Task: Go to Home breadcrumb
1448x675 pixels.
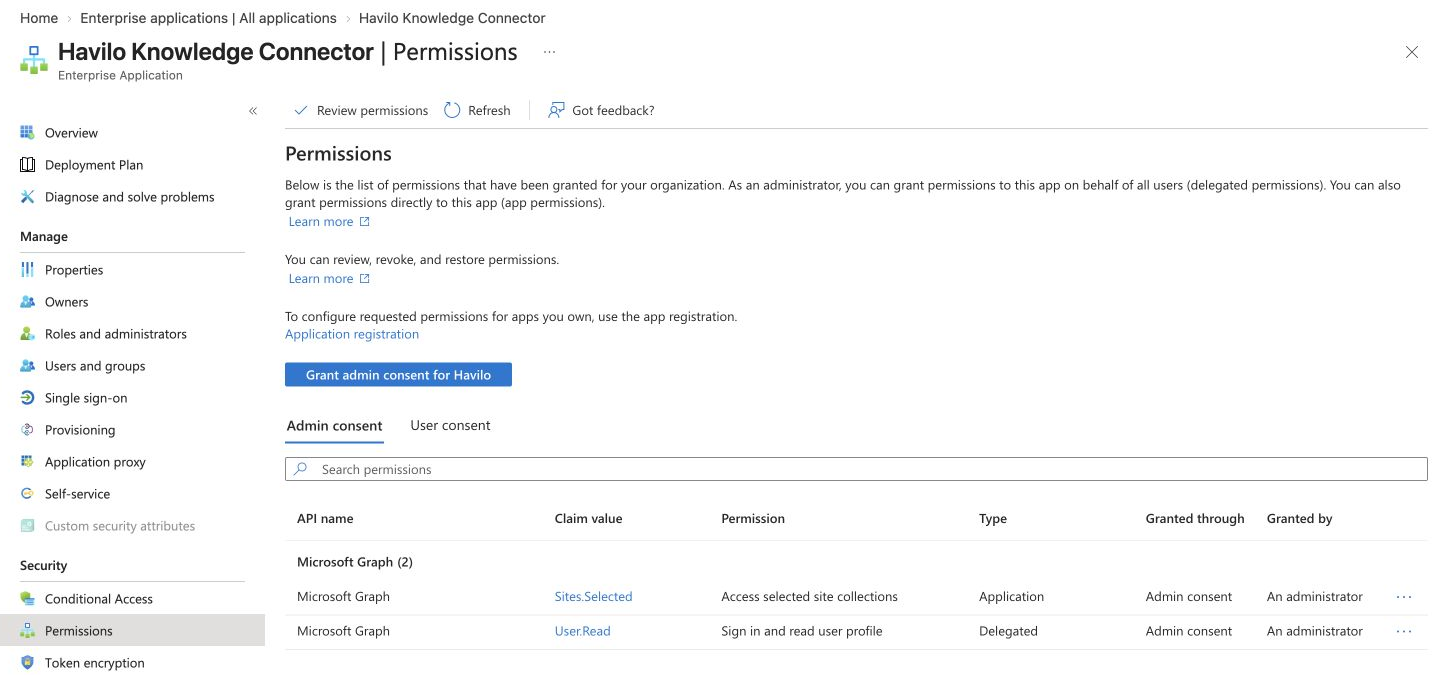Action: pyautogui.click(x=39, y=18)
